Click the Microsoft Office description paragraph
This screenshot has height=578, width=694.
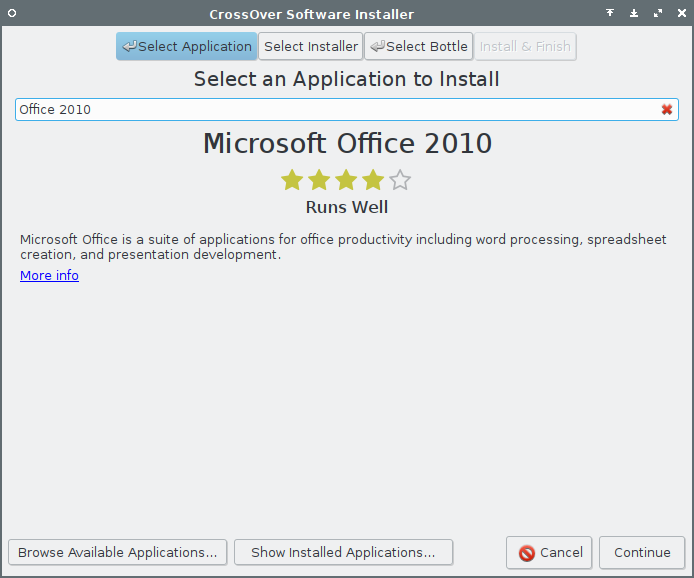tap(343, 247)
